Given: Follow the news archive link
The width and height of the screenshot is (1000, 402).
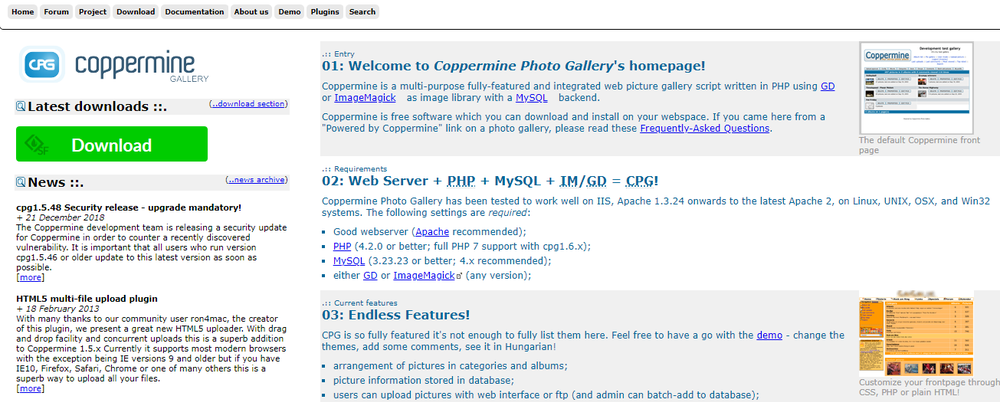Looking at the screenshot, I should pyautogui.click(x=256, y=180).
